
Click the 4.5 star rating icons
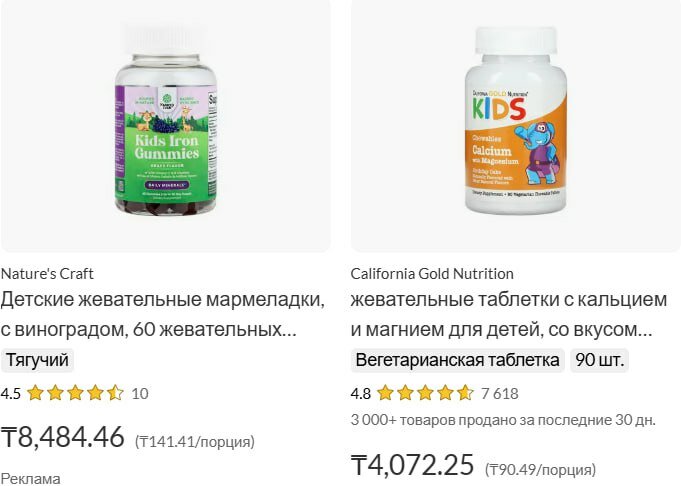[x=76, y=393]
